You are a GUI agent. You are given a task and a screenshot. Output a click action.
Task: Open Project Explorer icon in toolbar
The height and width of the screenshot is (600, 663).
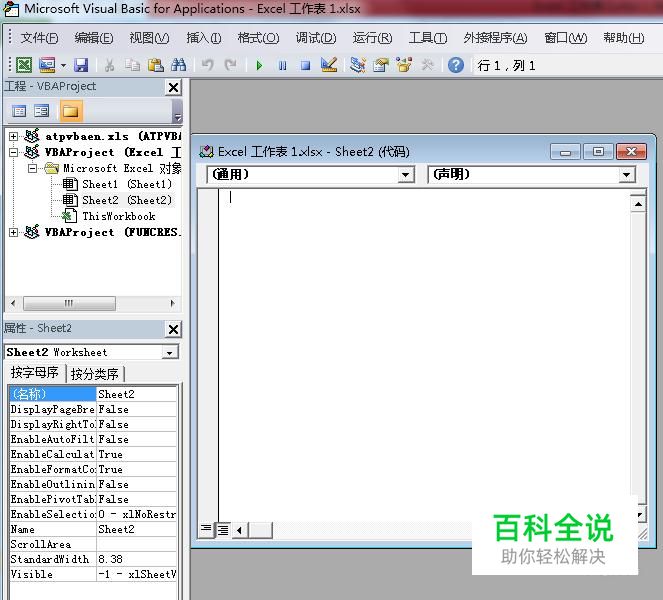click(x=358, y=65)
